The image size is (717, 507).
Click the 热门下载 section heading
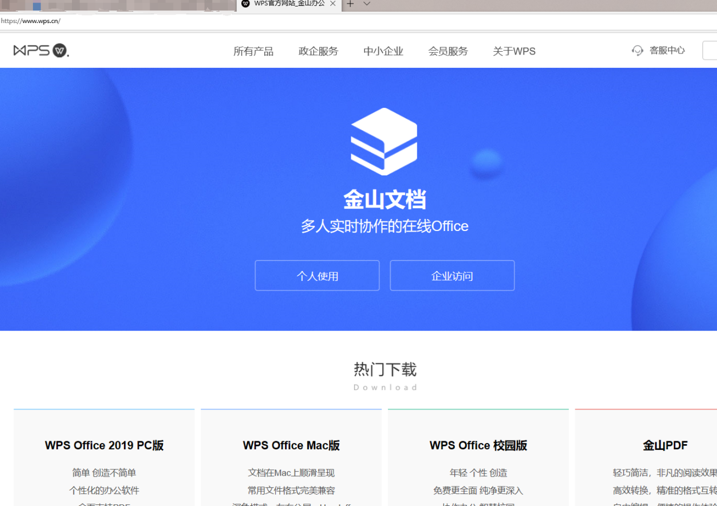click(385, 369)
